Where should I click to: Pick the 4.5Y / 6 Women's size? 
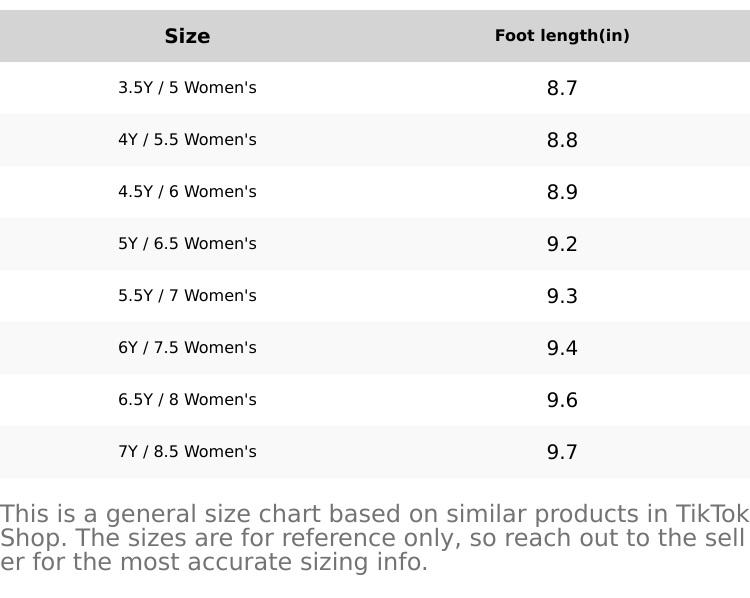point(187,192)
